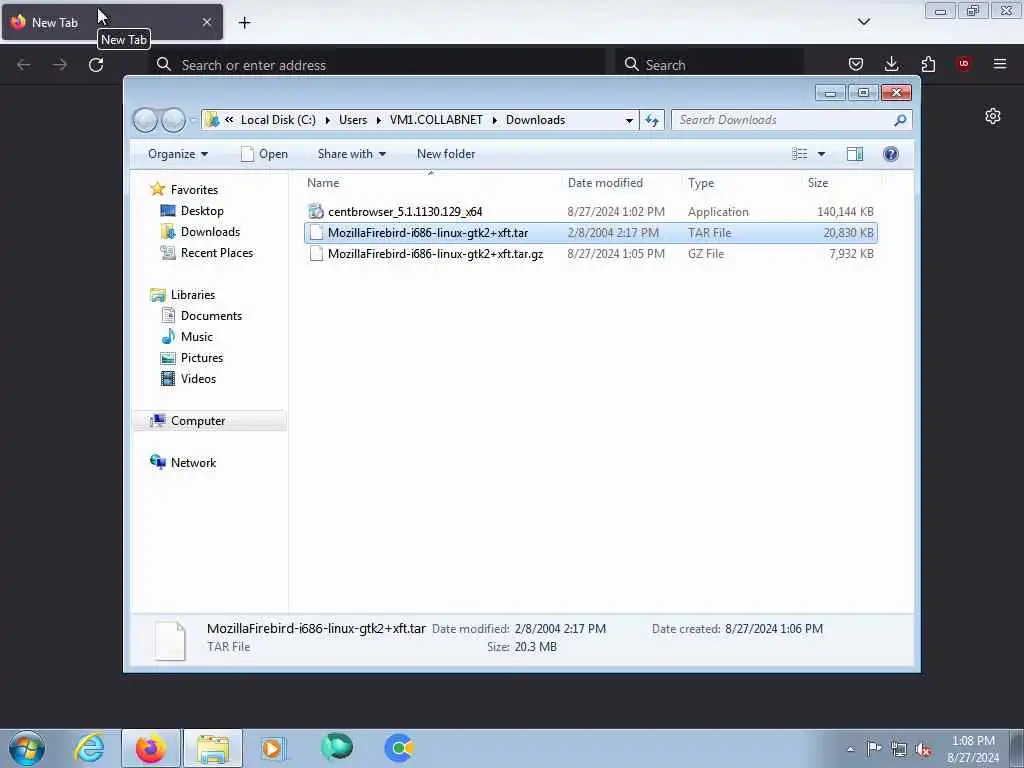Change your view icon

(x=800, y=154)
